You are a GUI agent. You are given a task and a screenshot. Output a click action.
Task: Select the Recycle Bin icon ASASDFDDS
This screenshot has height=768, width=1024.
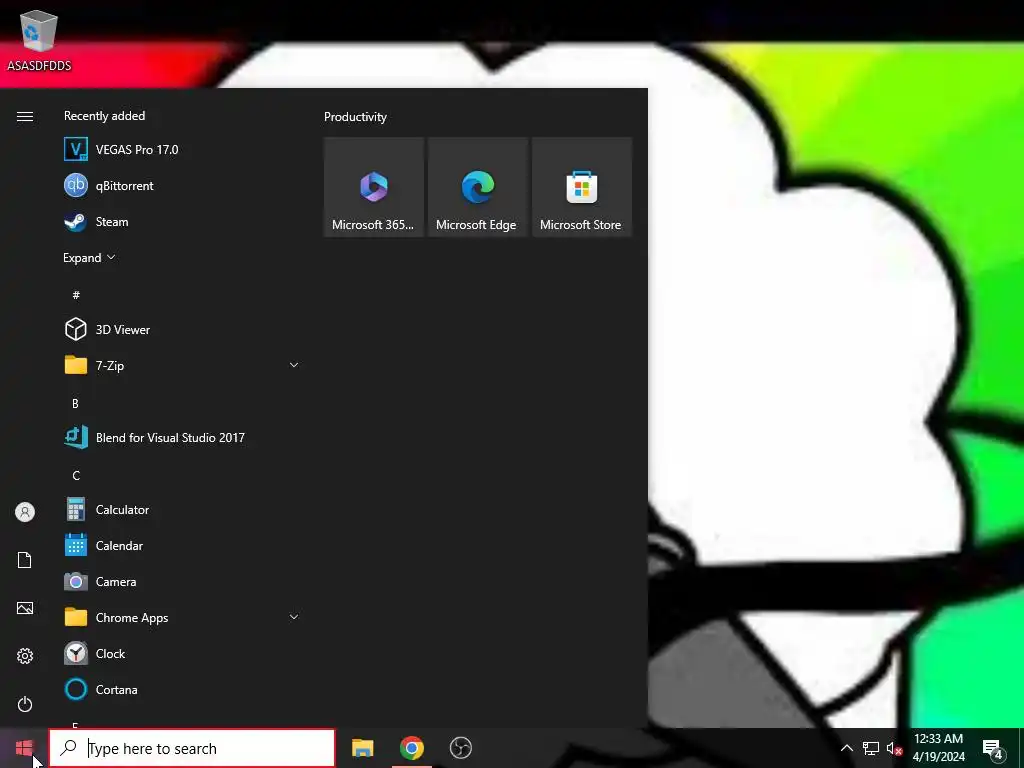[x=39, y=40]
